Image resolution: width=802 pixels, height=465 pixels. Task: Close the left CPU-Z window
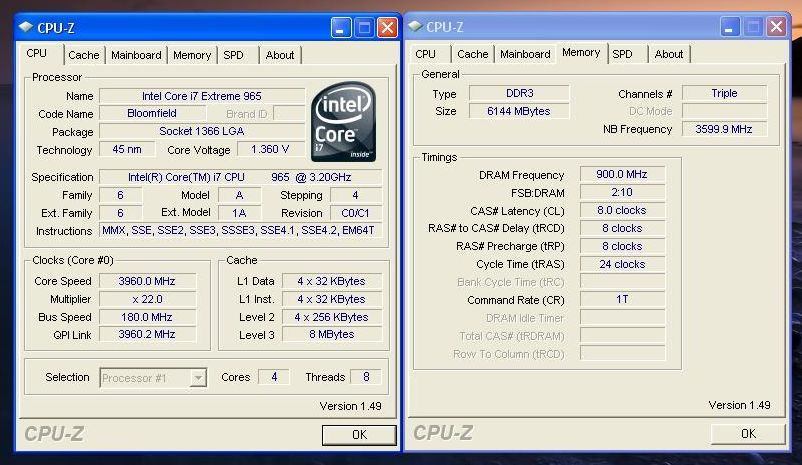pos(387,28)
